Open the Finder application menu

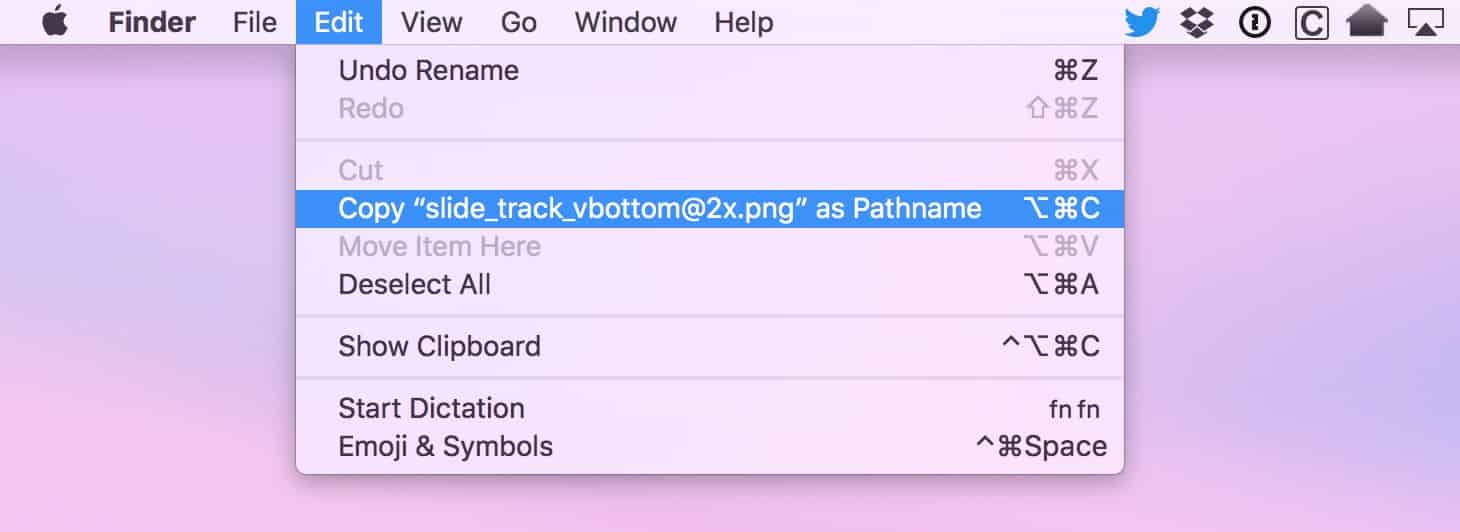[x=151, y=22]
